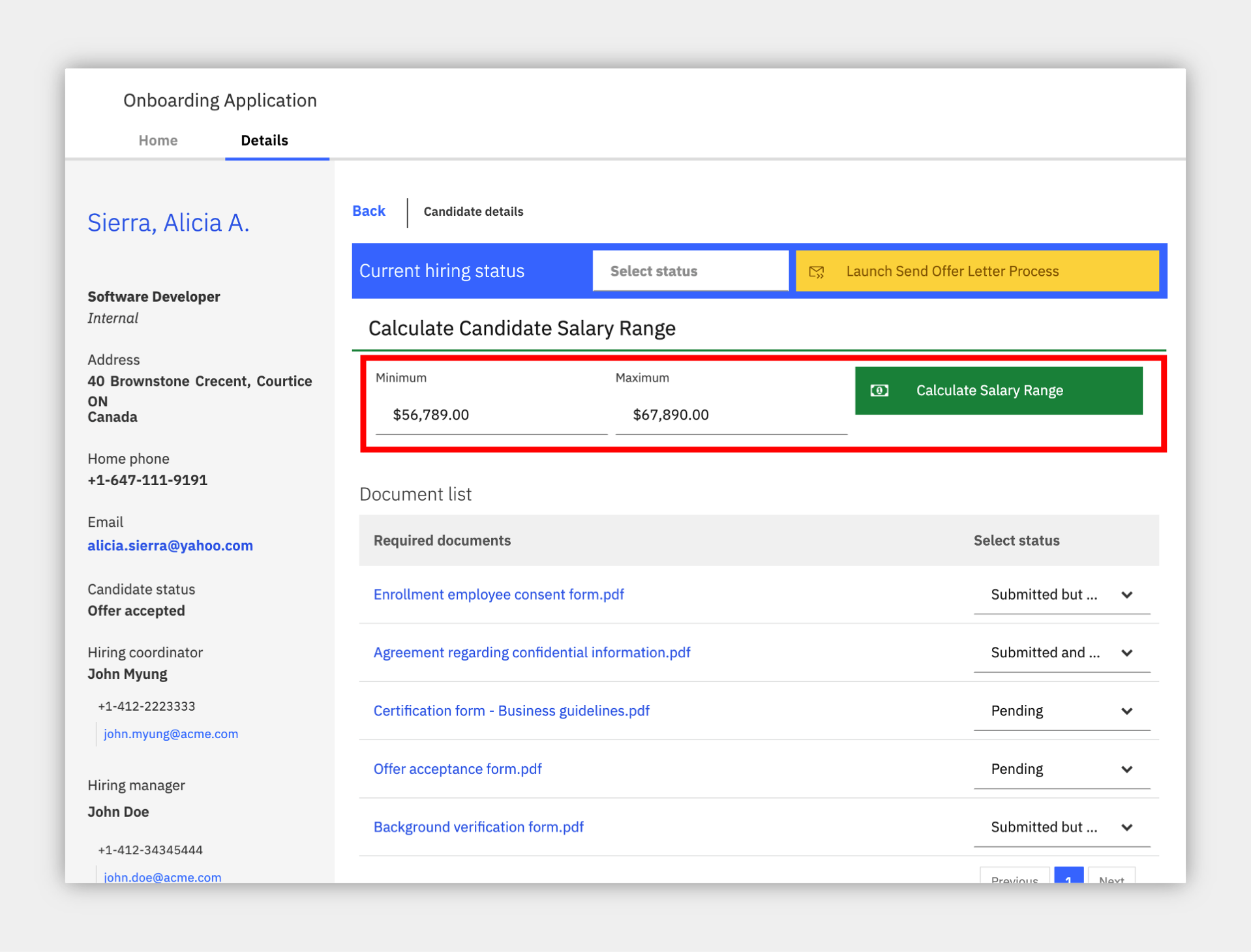Open the Select status hiring dropdown
The height and width of the screenshot is (952, 1251).
[x=690, y=271]
